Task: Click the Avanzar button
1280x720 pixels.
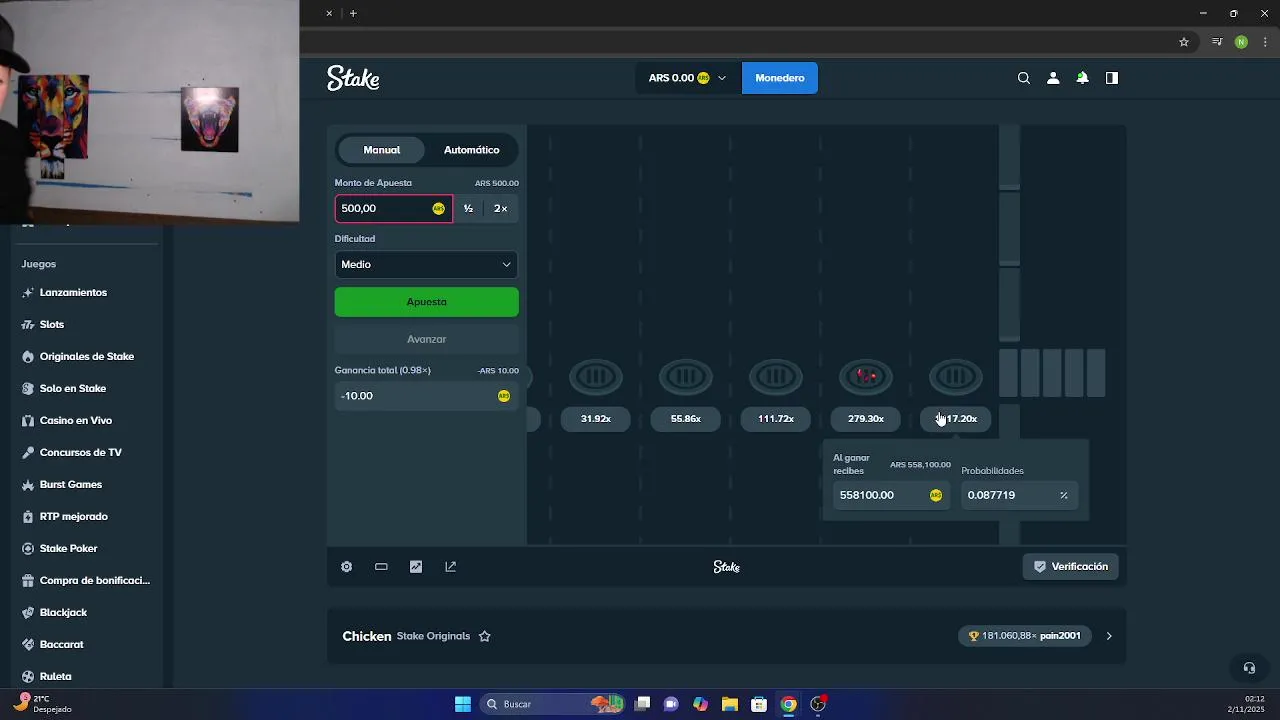Action: click(x=427, y=339)
